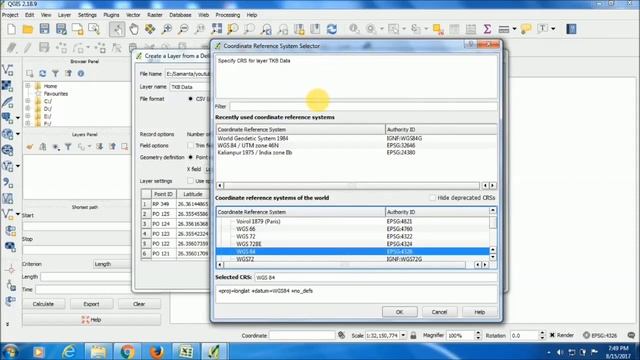Click the Refresh icon in Browser Panel
Image resolution: width=640 pixels, height=360 pixels.
[x=42, y=73]
